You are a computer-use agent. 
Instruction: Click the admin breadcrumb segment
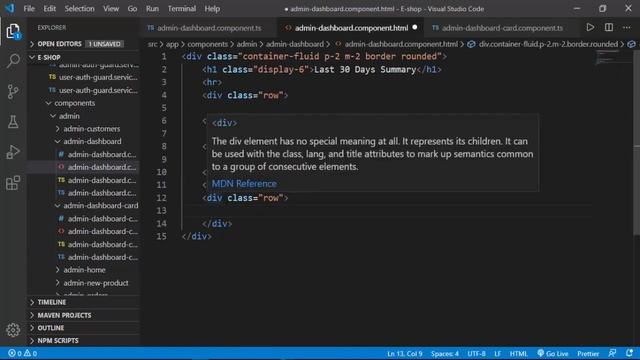(x=247, y=44)
